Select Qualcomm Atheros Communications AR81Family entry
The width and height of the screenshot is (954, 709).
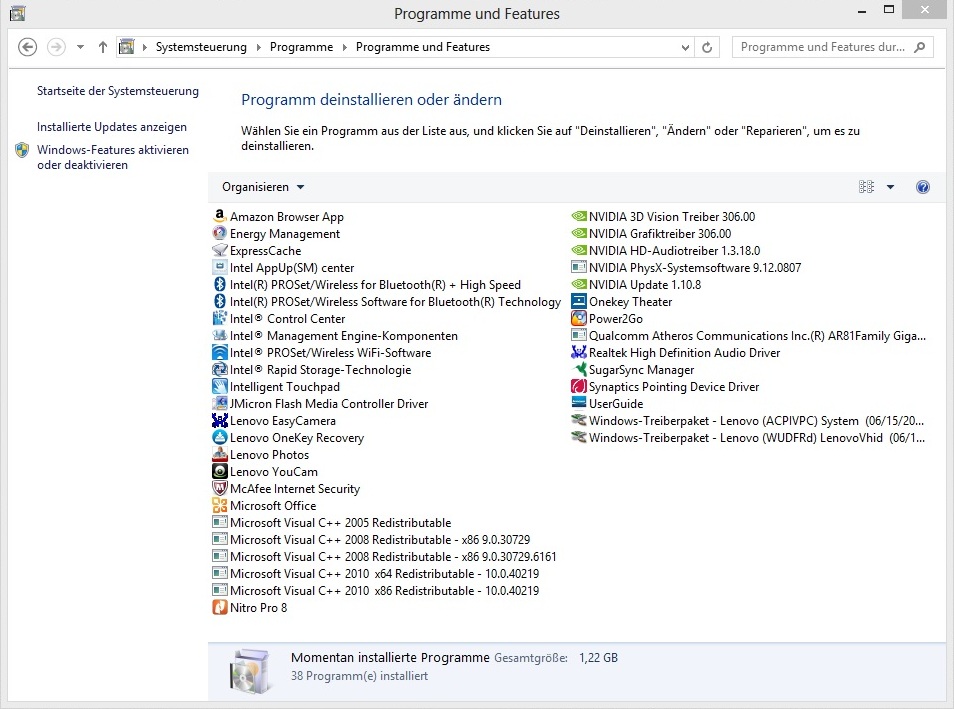pyautogui.click(x=748, y=335)
